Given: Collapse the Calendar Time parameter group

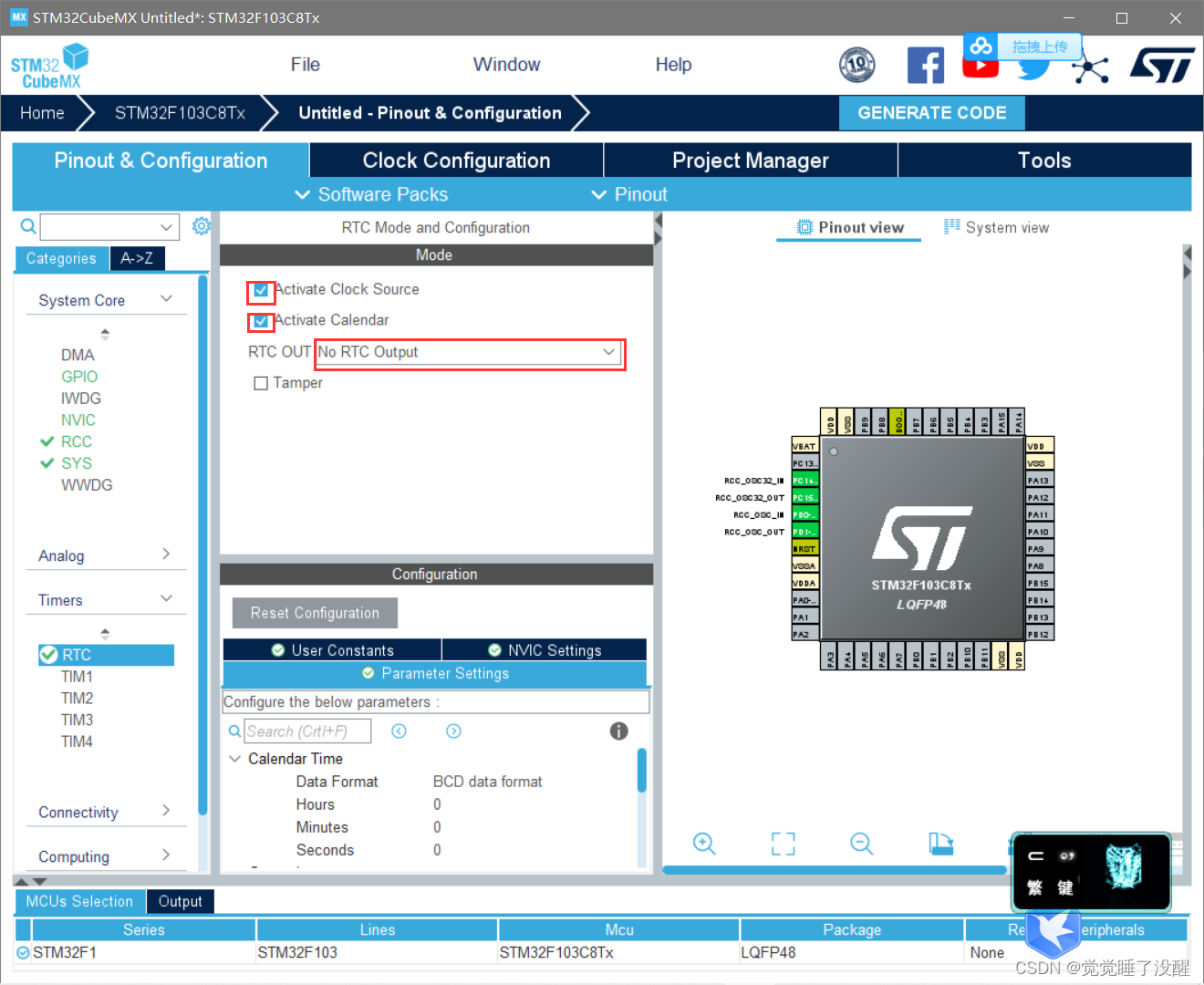Looking at the screenshot, I should tap(234, 759).
